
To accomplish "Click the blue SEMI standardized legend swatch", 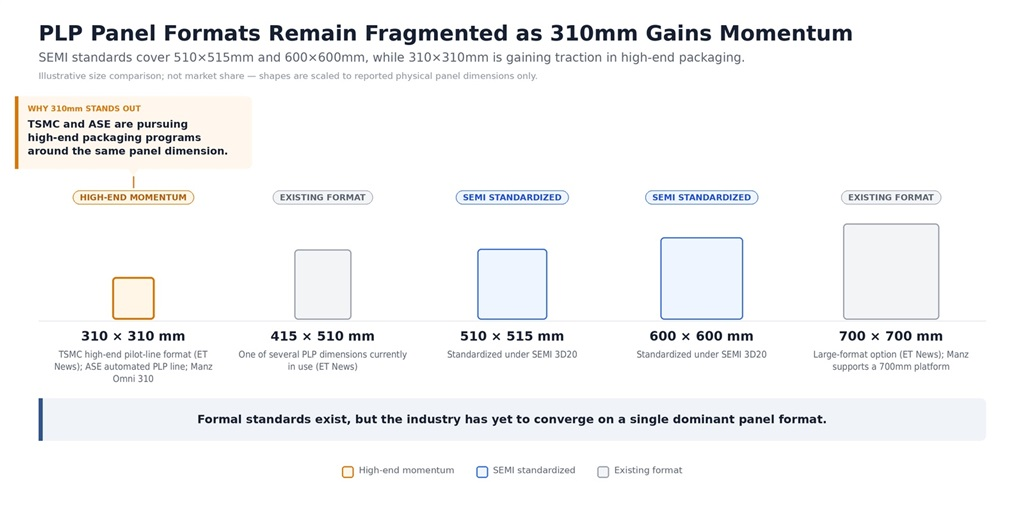I will click(x=482, y=471).
